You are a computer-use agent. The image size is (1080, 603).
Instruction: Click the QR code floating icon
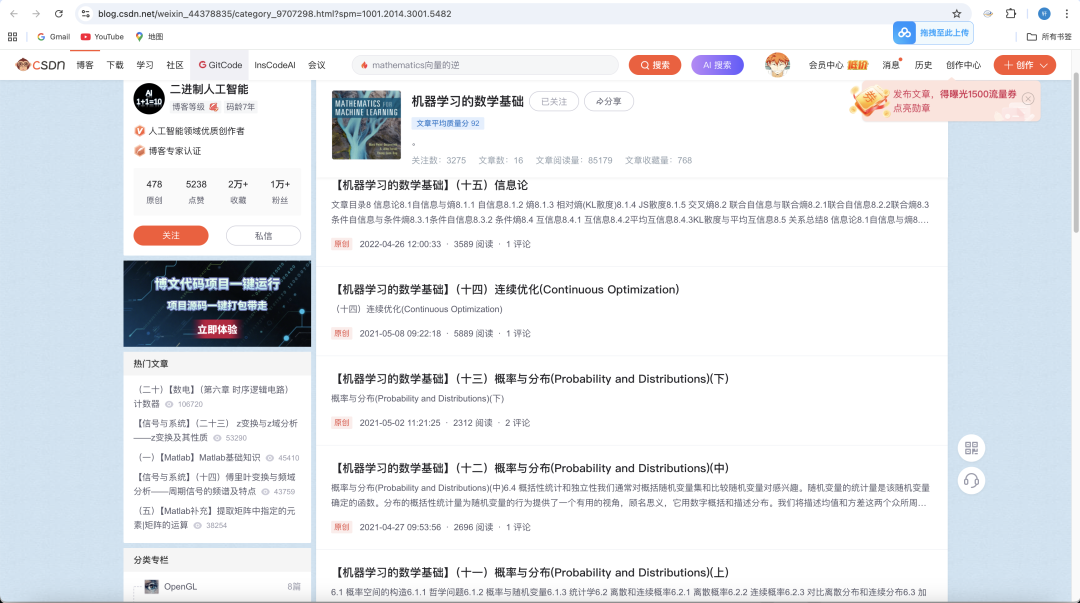tap(971, 448)
